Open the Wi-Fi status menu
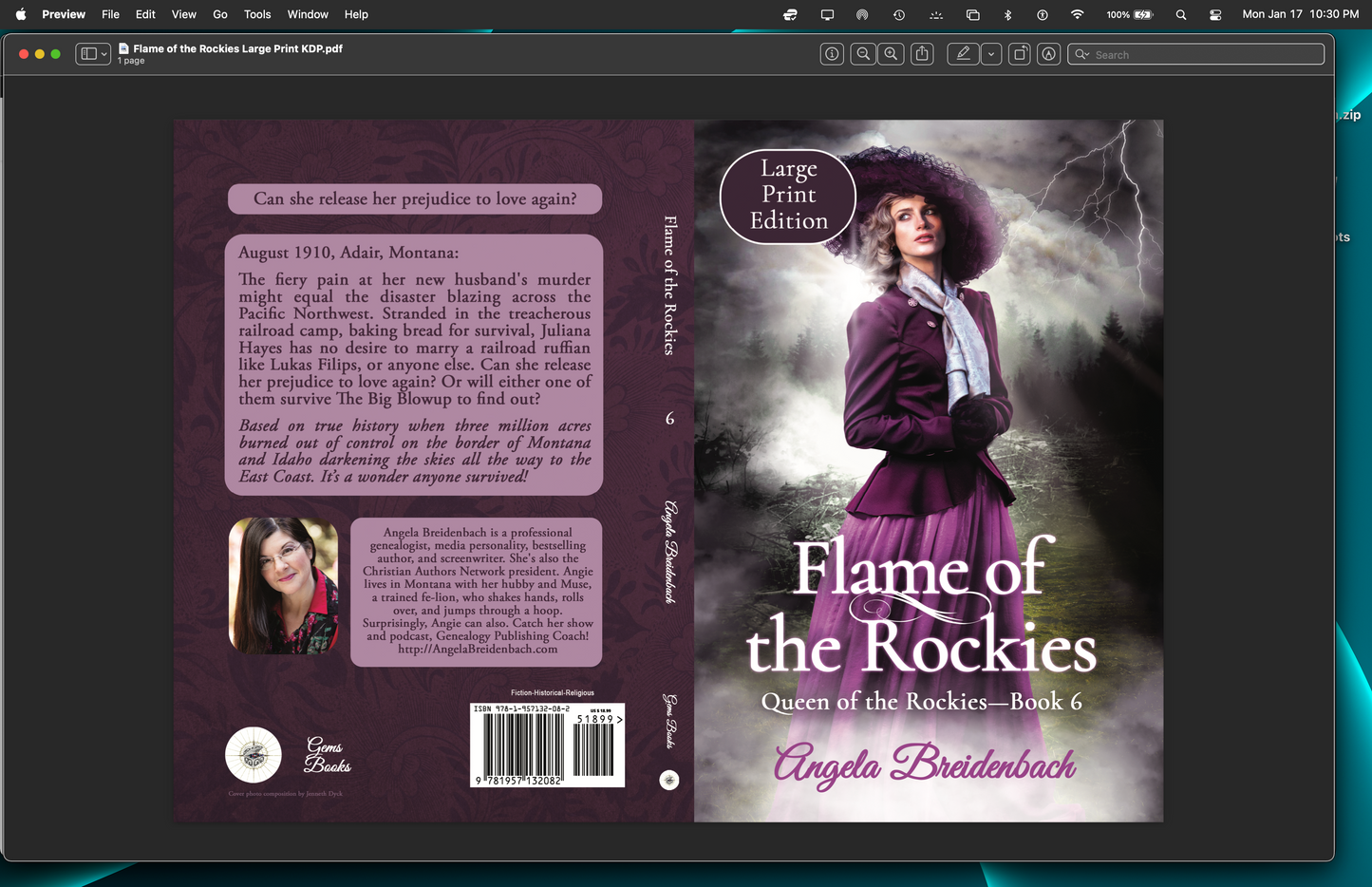Image resolution: width=1372 pixels, height=887 pixels. tap(1077, 14)
